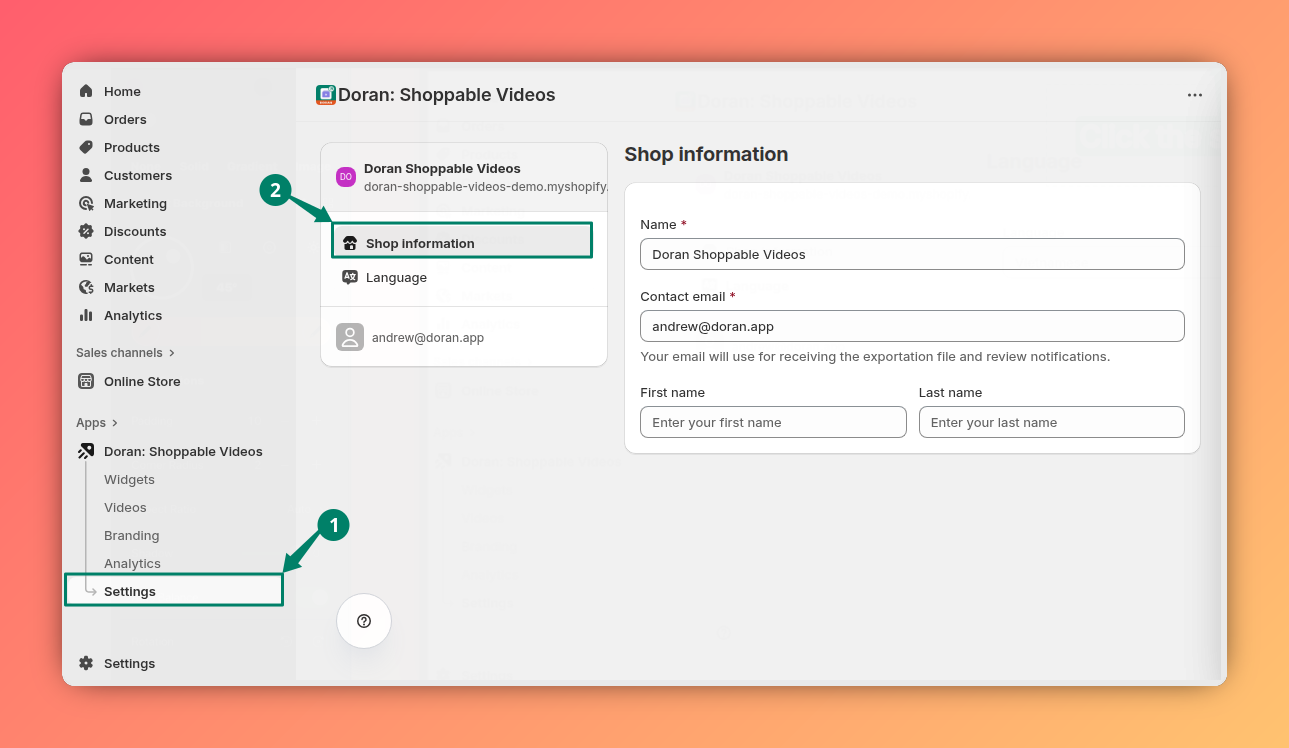
Task: Click the Customers person icon
Action: (x=86, y=175)
